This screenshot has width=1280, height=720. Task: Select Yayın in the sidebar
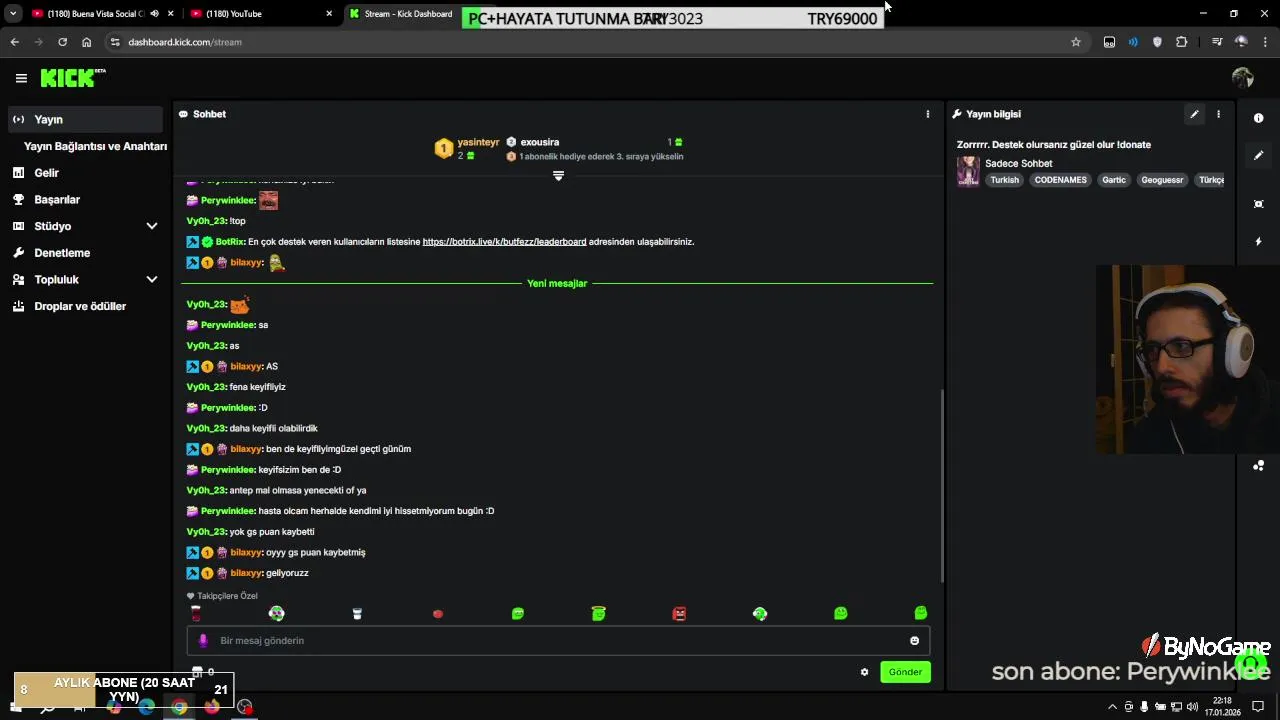[84, 119]
